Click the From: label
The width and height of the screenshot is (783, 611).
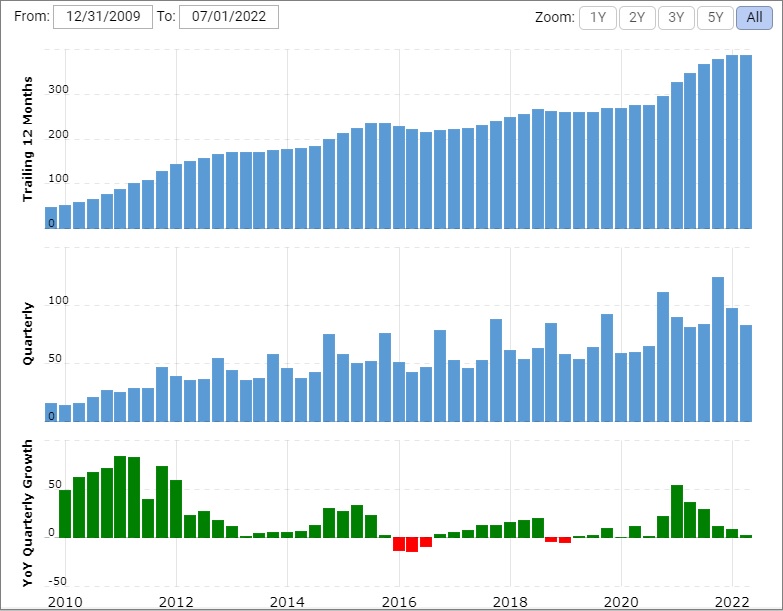[32, 16]
